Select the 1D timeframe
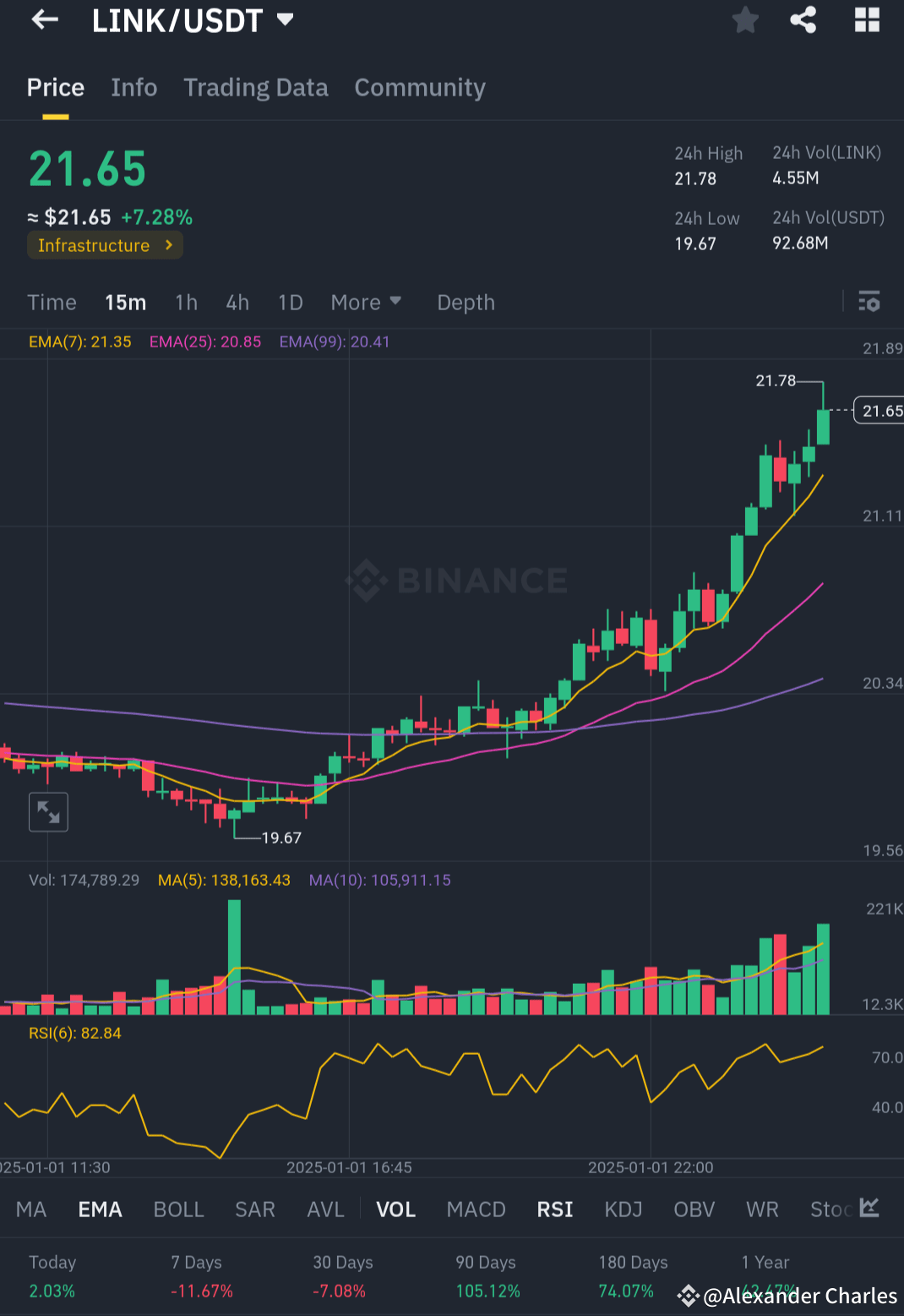 click(290, 302)
